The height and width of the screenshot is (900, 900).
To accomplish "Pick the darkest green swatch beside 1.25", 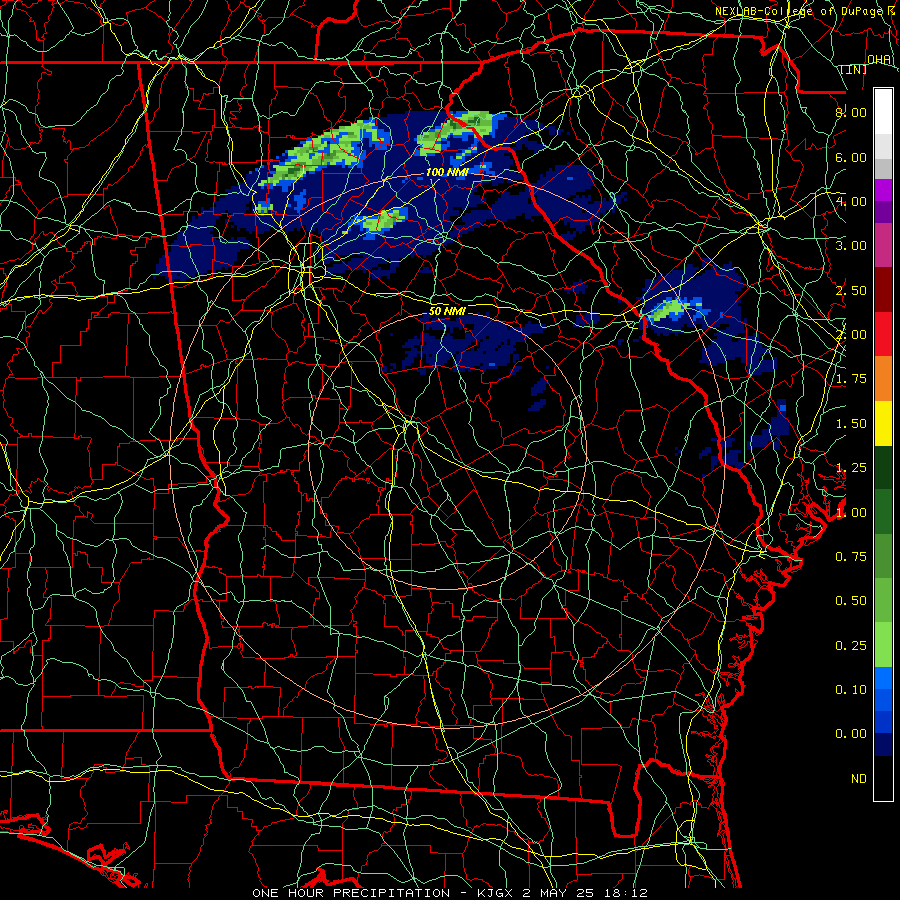I will pyautogui.click(x=883, y=467).
